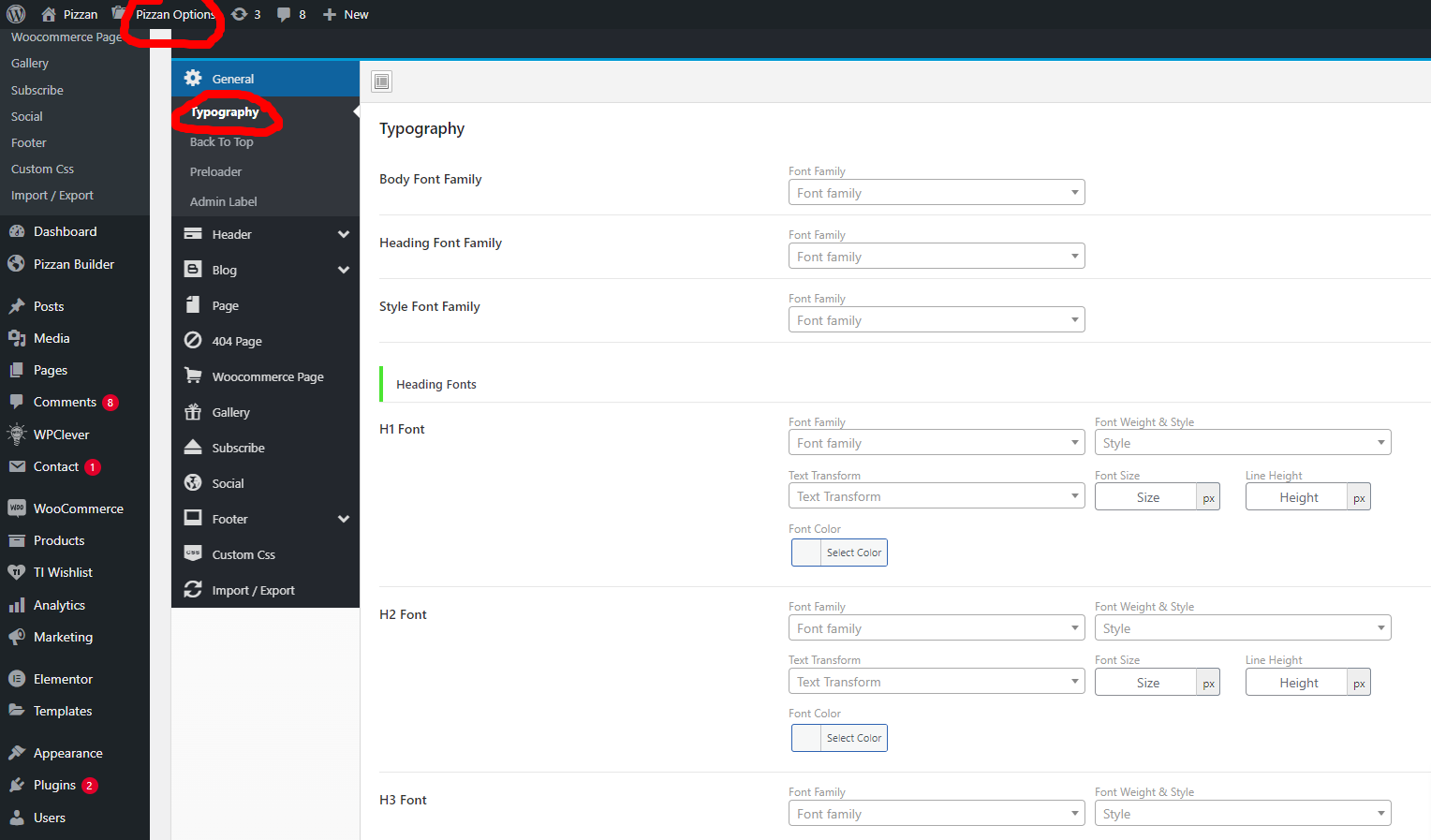
Task: Click the Social globe icon in options panel
Action: point(193,482)
